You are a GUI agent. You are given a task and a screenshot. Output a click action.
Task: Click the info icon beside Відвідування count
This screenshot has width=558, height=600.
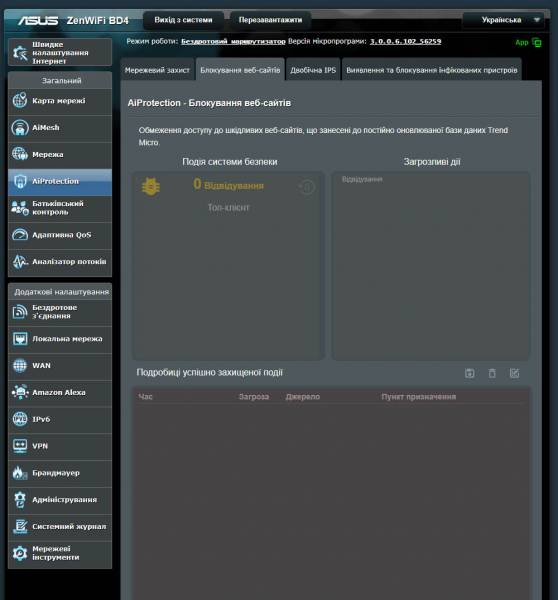coord(307,187)
